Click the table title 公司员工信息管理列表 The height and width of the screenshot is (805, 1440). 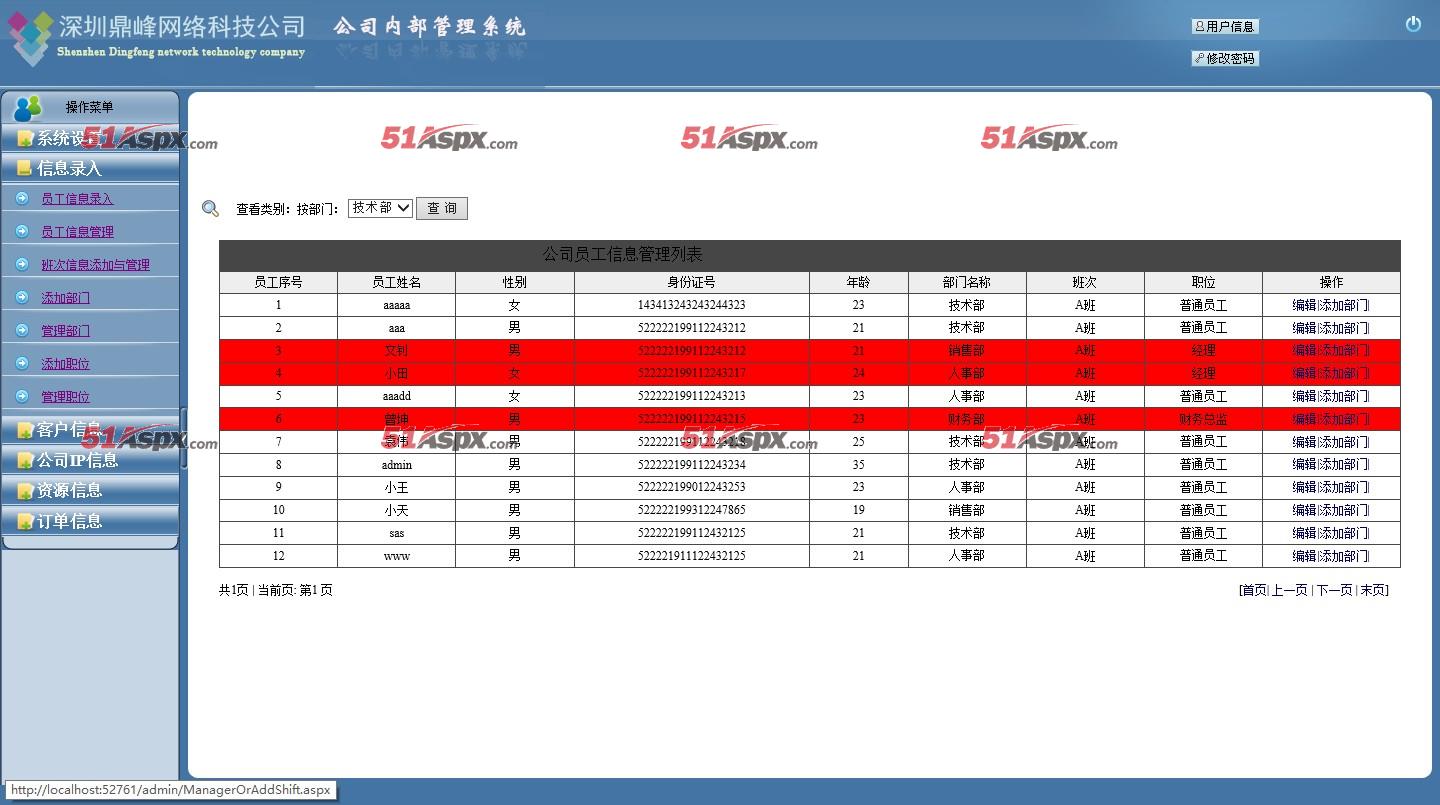pos(623,255)
